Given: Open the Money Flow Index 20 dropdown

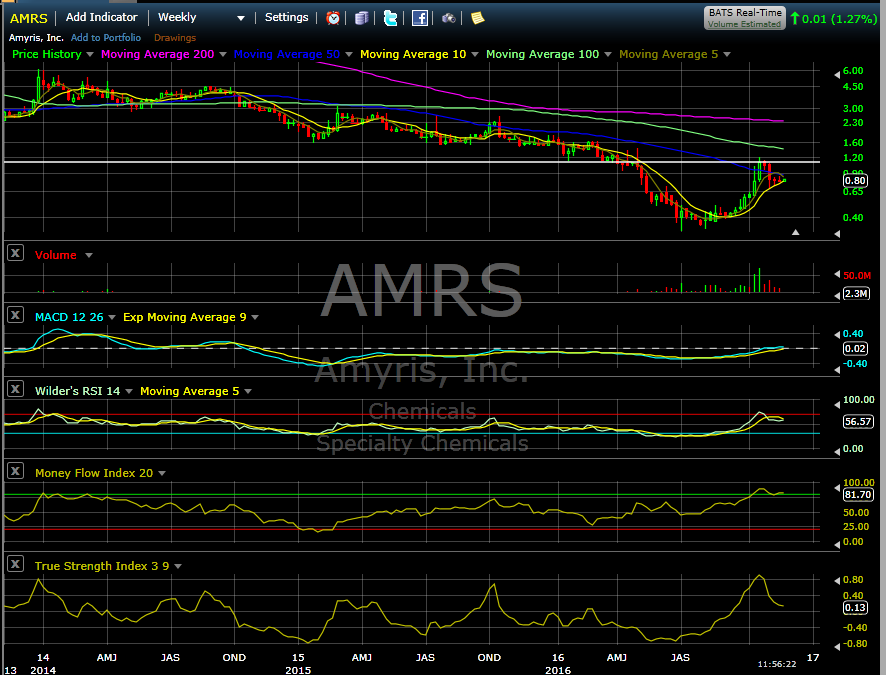Looking at the screenshot, I should (162, 473).
